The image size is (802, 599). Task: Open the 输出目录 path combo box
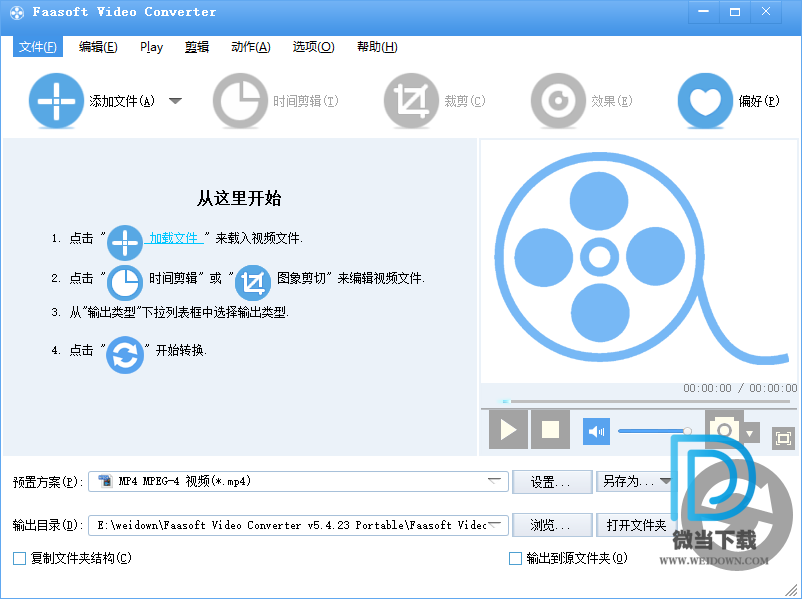[x=298, y=525]
